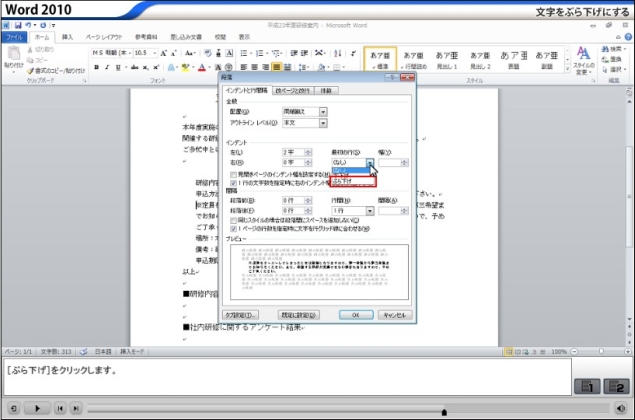
Task: Click the next step player button
Action: (x=76, y=408)
